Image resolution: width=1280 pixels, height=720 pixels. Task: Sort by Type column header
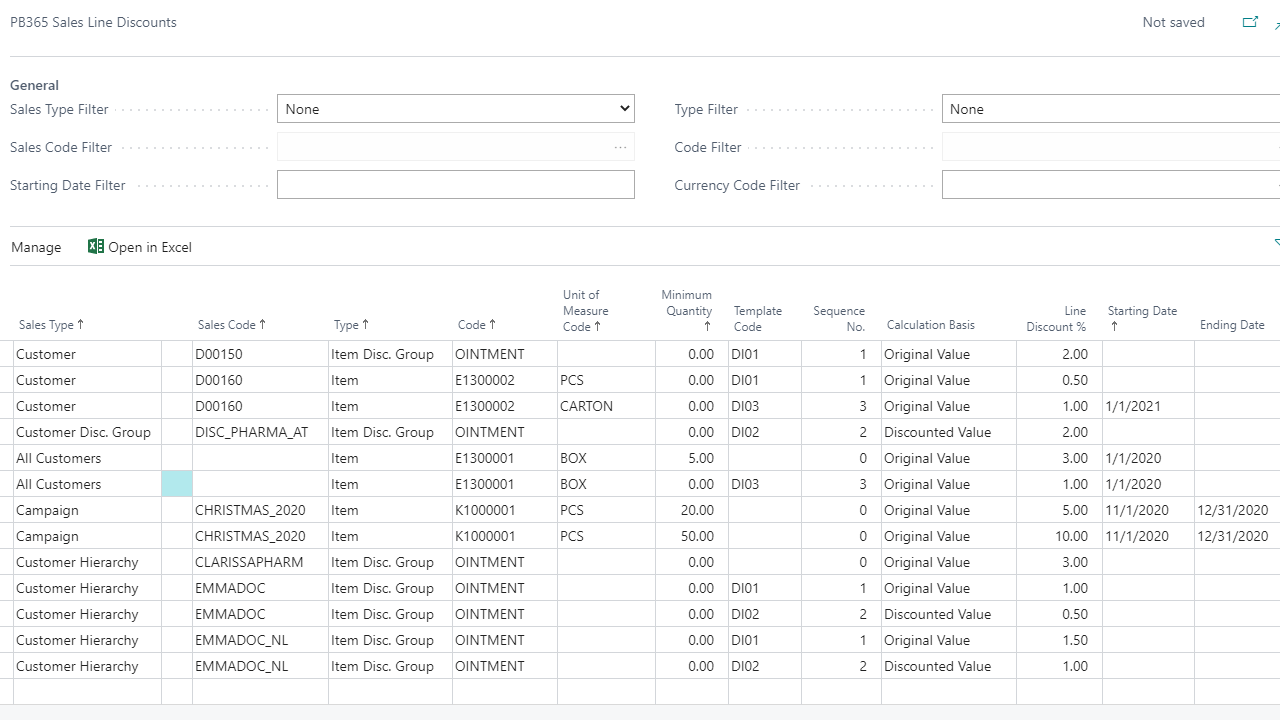[352, 325]
